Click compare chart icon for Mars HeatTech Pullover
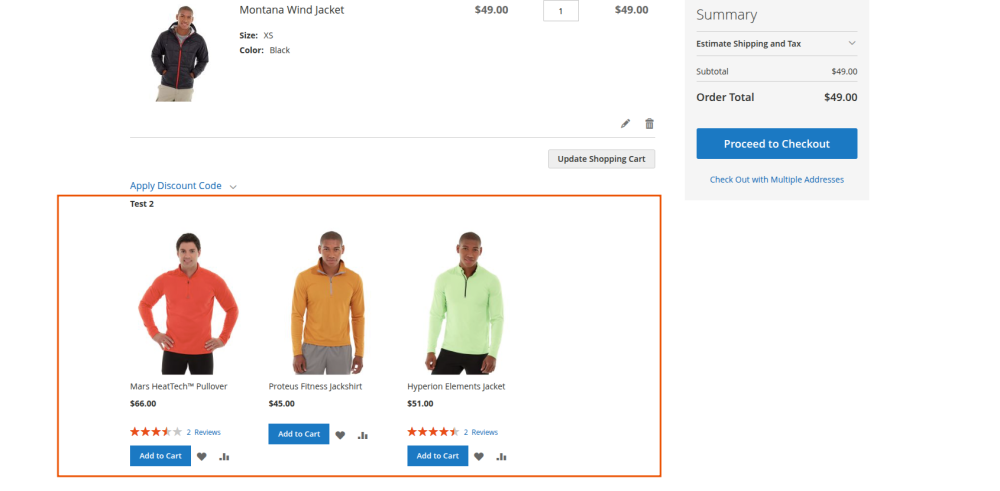This screenshot has height=491, width=1000. pyautogui.click(x=224, y=457)
